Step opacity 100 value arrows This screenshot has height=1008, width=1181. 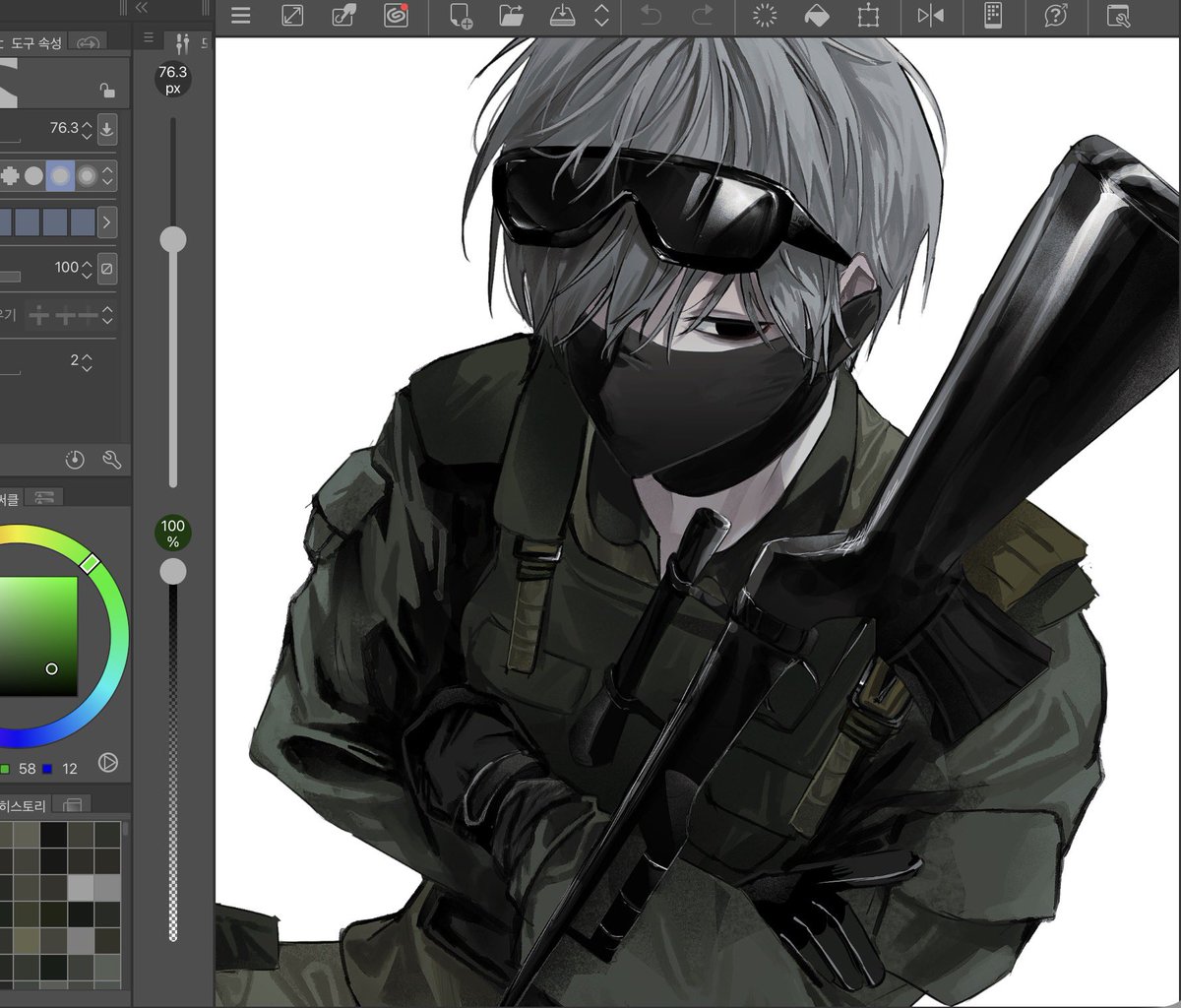[x=87, y=268]
